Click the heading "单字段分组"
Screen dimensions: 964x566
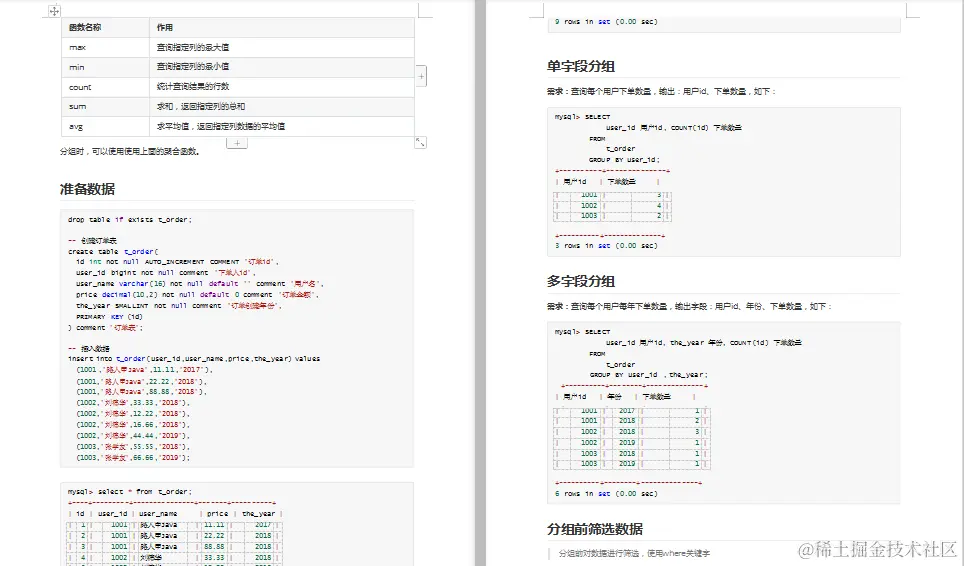point(581,66)
